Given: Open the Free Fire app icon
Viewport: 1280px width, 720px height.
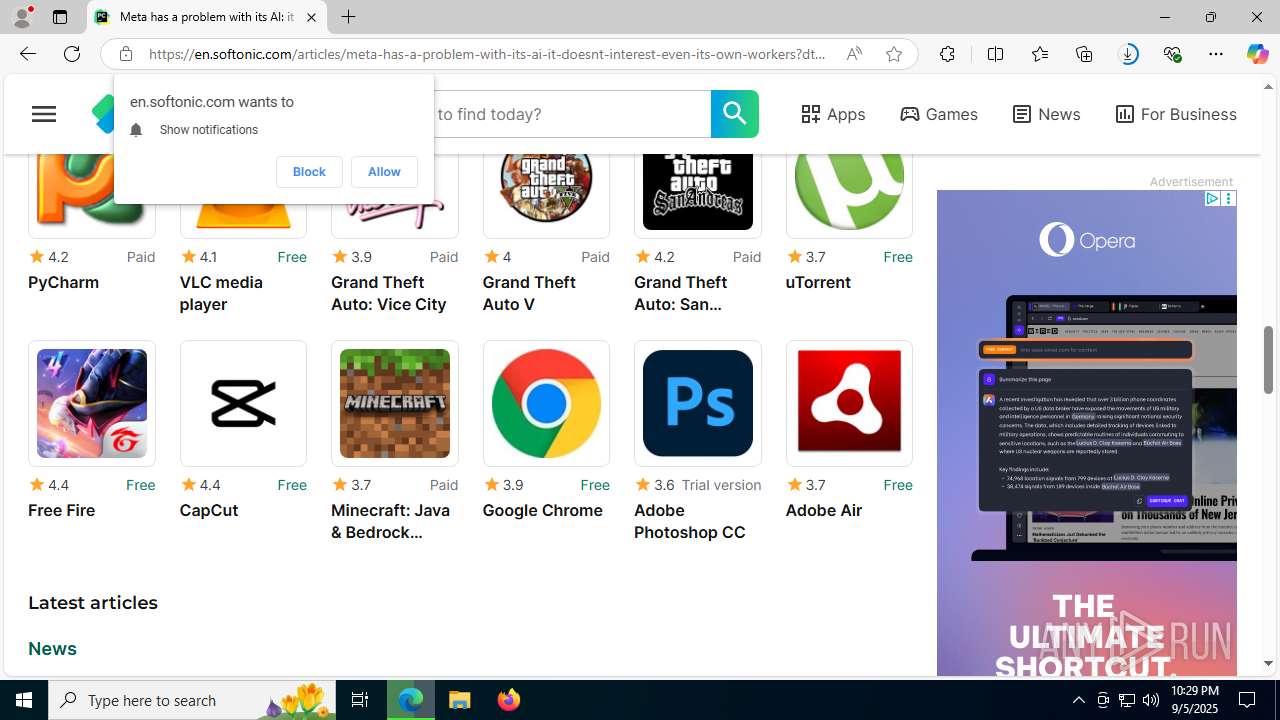Looking at the screenshot, I should (92, 403).
